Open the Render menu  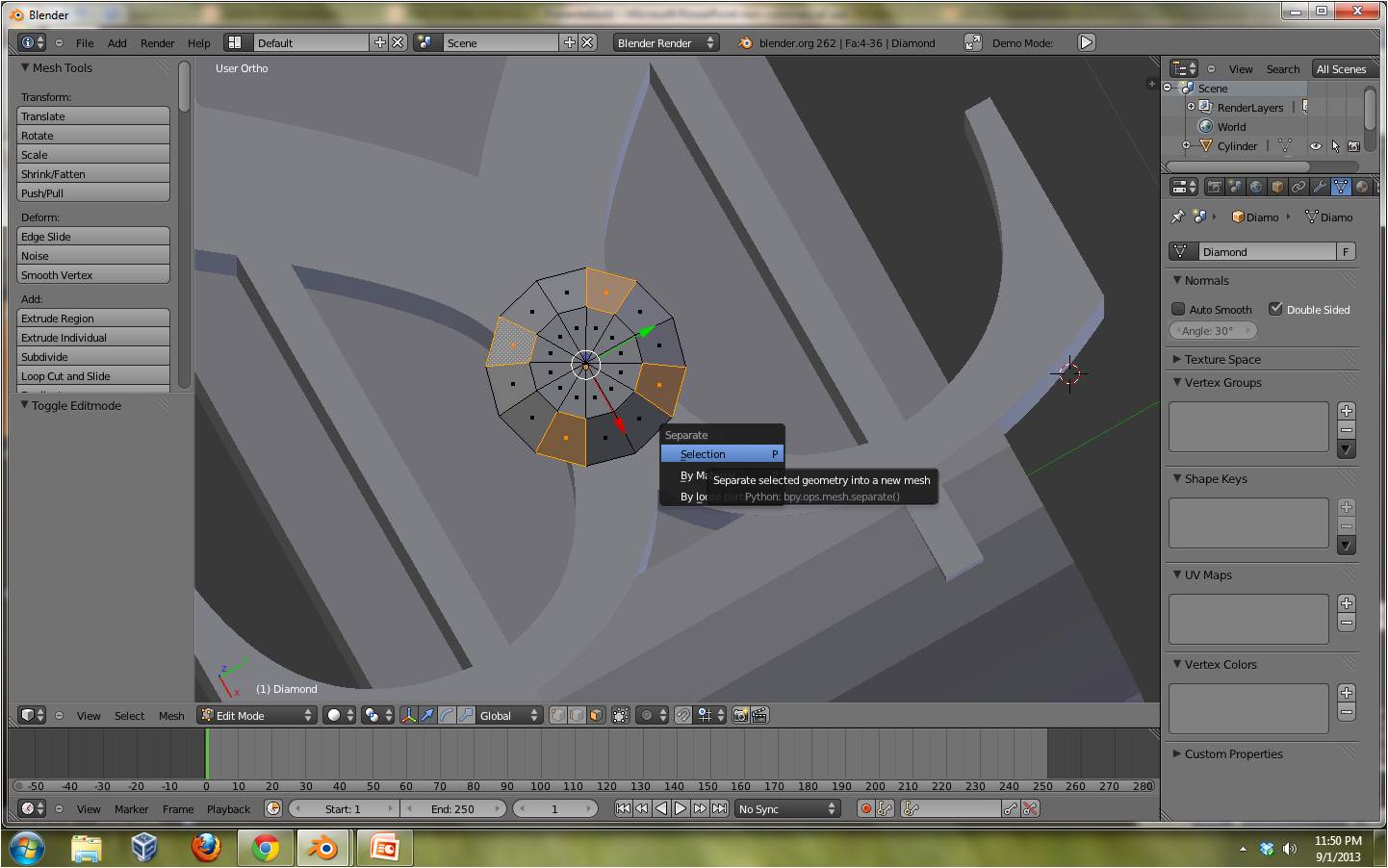coord(158,43)
